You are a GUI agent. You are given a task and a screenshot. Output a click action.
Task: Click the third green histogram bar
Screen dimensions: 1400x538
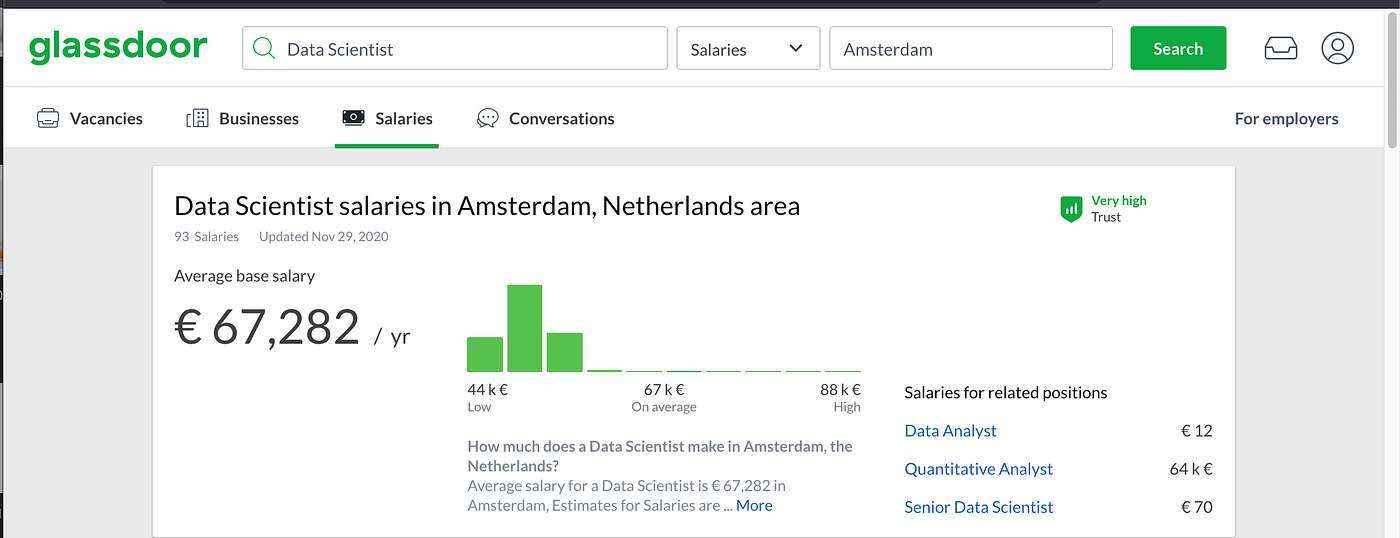coord(564,352)
